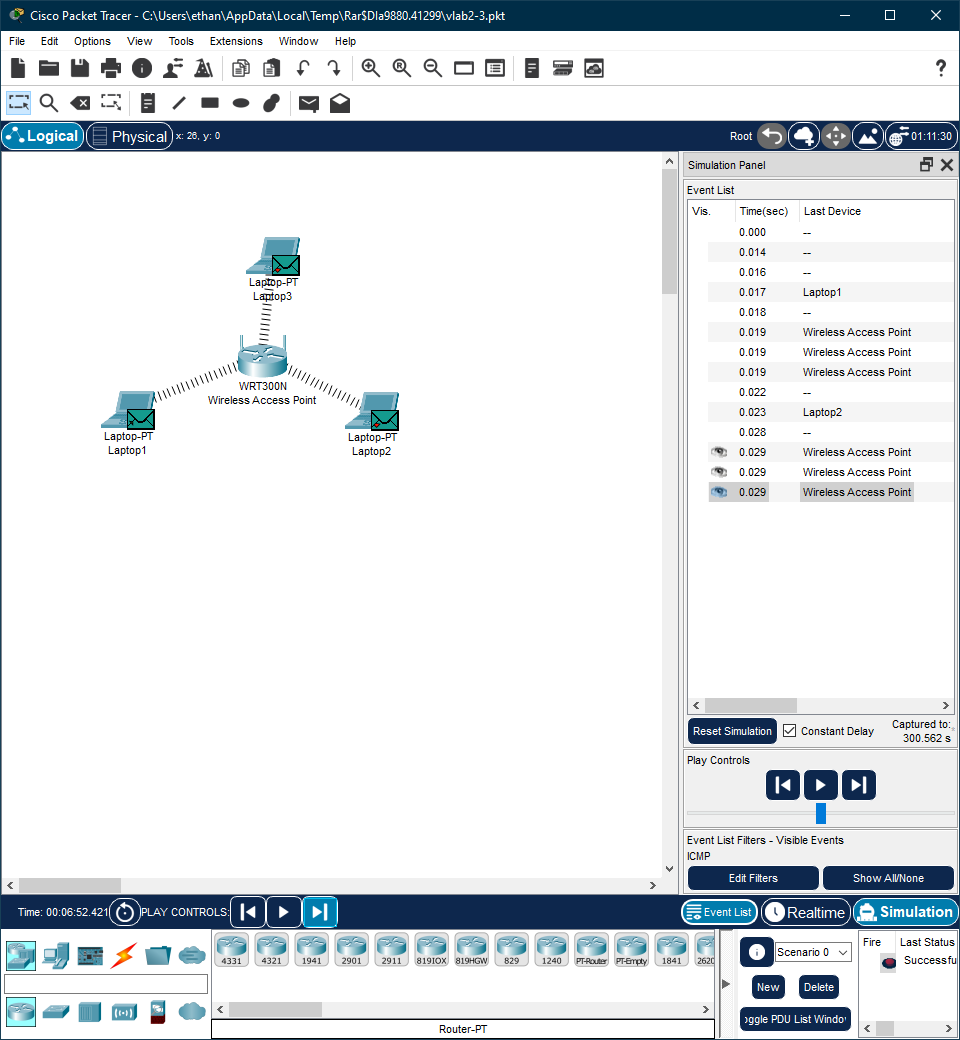Click the Reset Simulation button
This screenshot has width=960, height=1040.
coord(732,731)
